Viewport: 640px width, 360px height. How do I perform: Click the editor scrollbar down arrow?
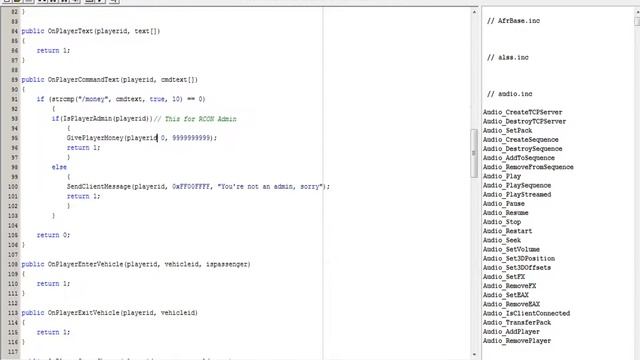(474, 354)
